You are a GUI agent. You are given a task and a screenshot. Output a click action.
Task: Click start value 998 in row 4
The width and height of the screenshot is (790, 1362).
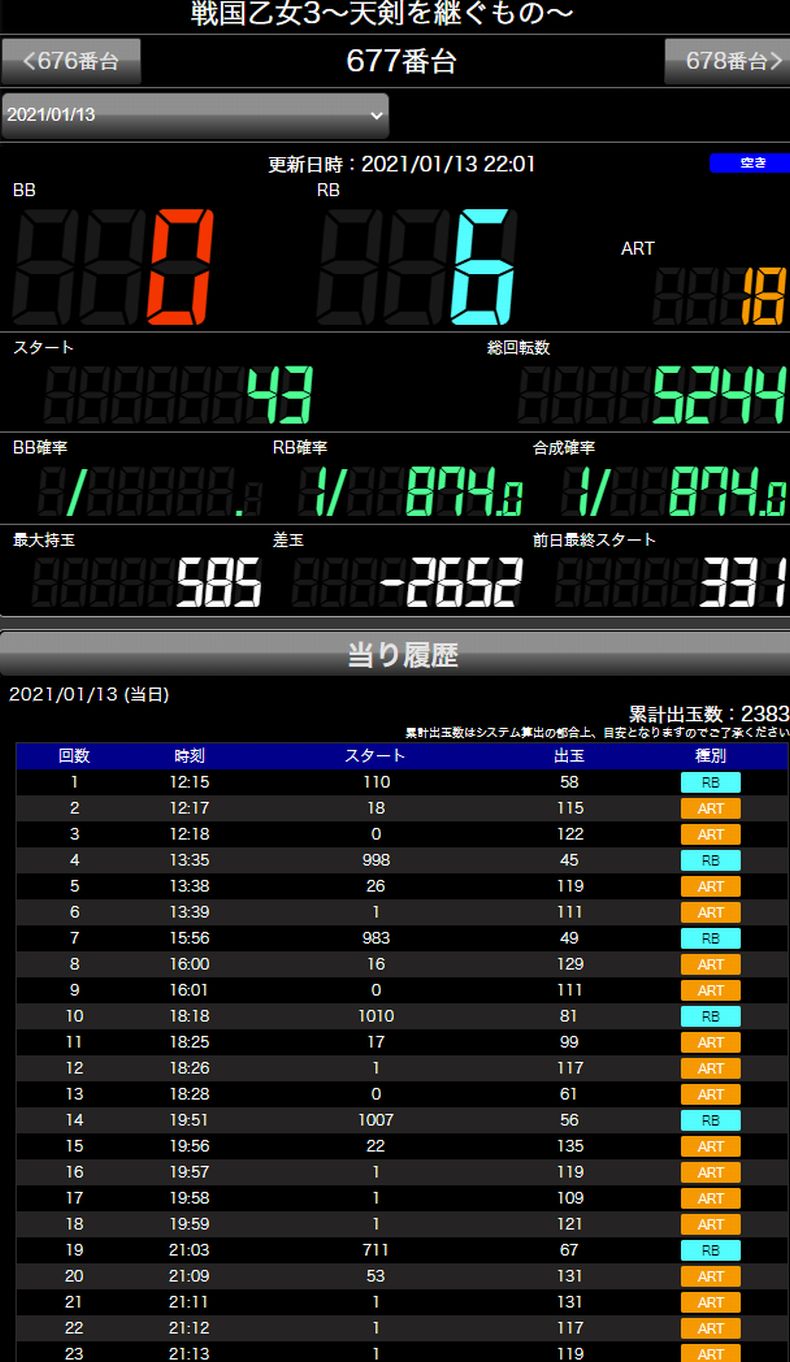coord(376,860)
